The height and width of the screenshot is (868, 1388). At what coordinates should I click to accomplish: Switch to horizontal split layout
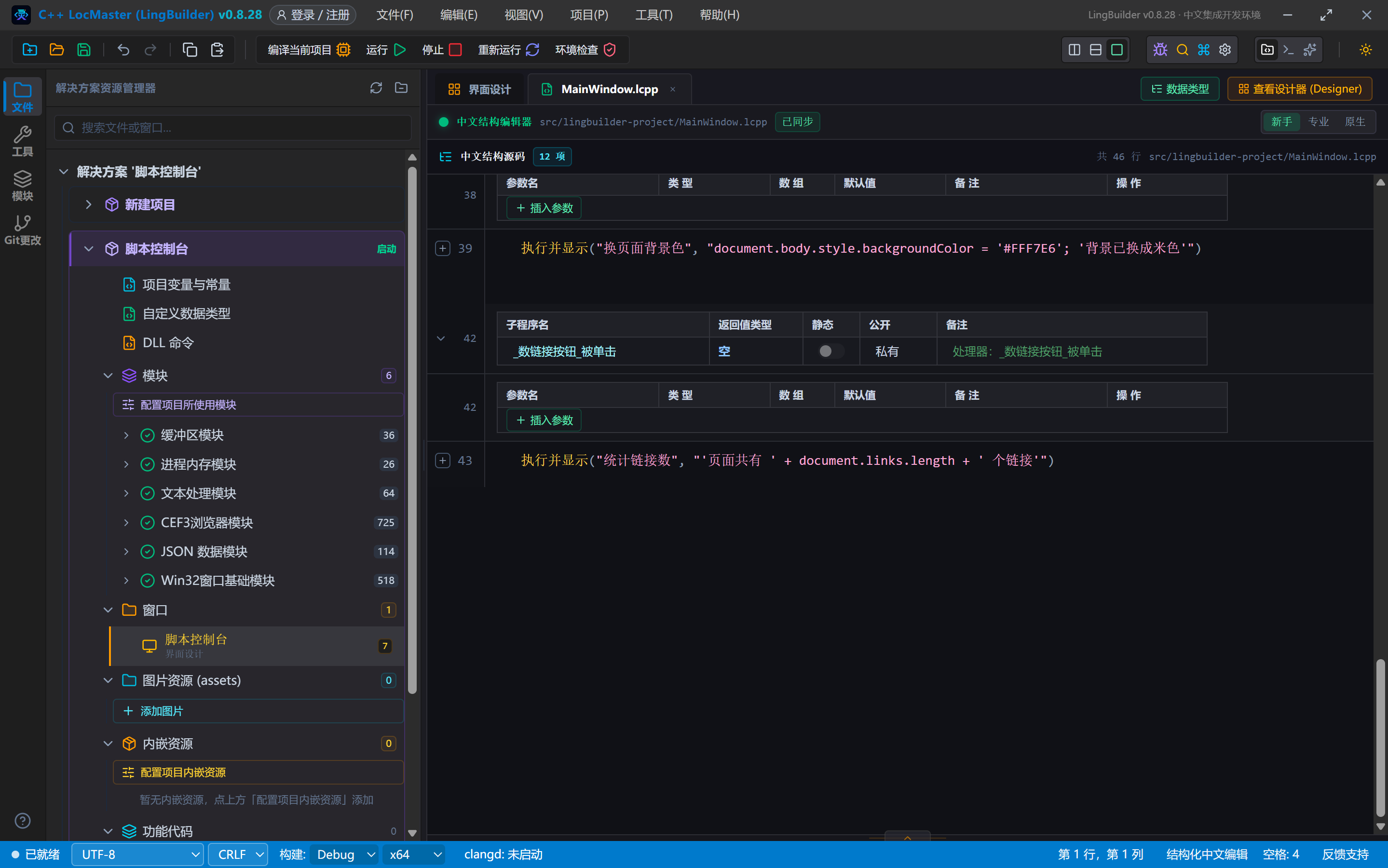click(x=1096, y=50)
